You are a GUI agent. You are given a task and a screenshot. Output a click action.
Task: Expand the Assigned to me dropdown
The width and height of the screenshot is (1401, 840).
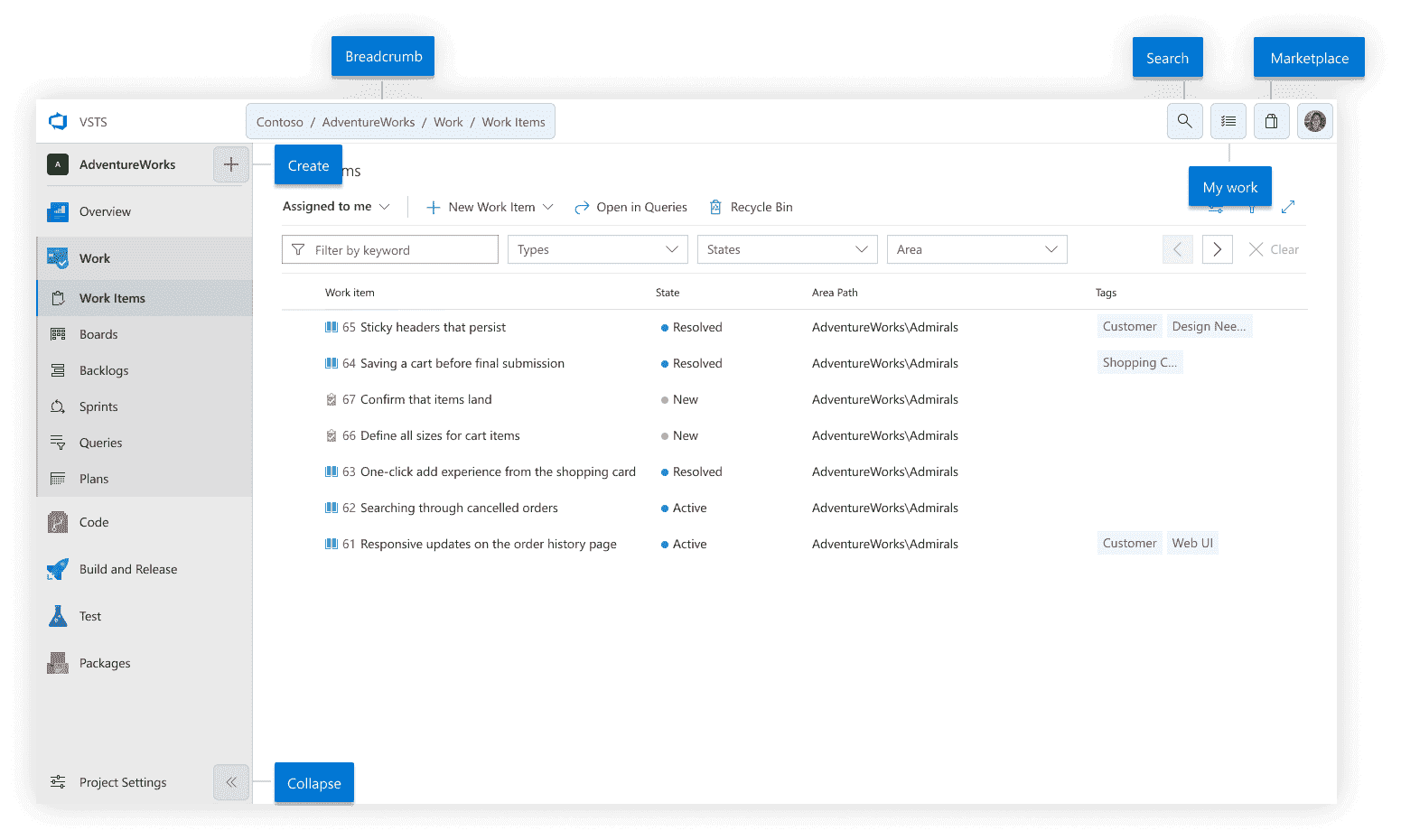(x=336, y=206)
